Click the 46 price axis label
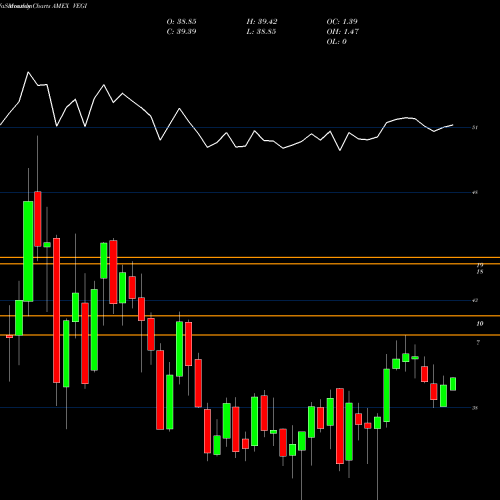Viewport: 500px width, 500px height. point(475,192)
